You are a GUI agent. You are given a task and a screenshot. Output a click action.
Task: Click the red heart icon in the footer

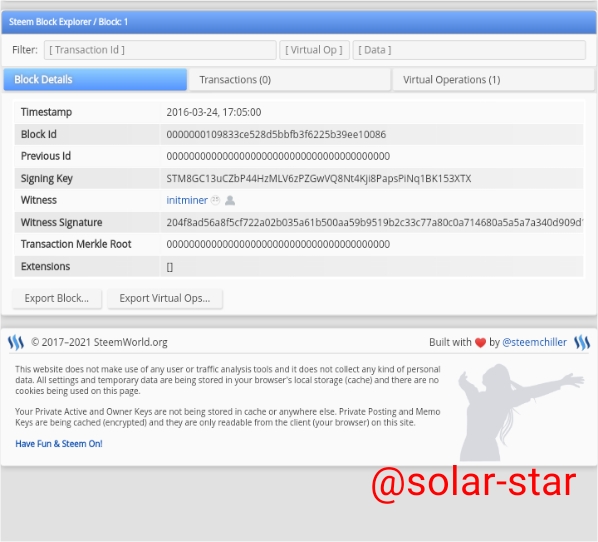(x=481, y=343)
